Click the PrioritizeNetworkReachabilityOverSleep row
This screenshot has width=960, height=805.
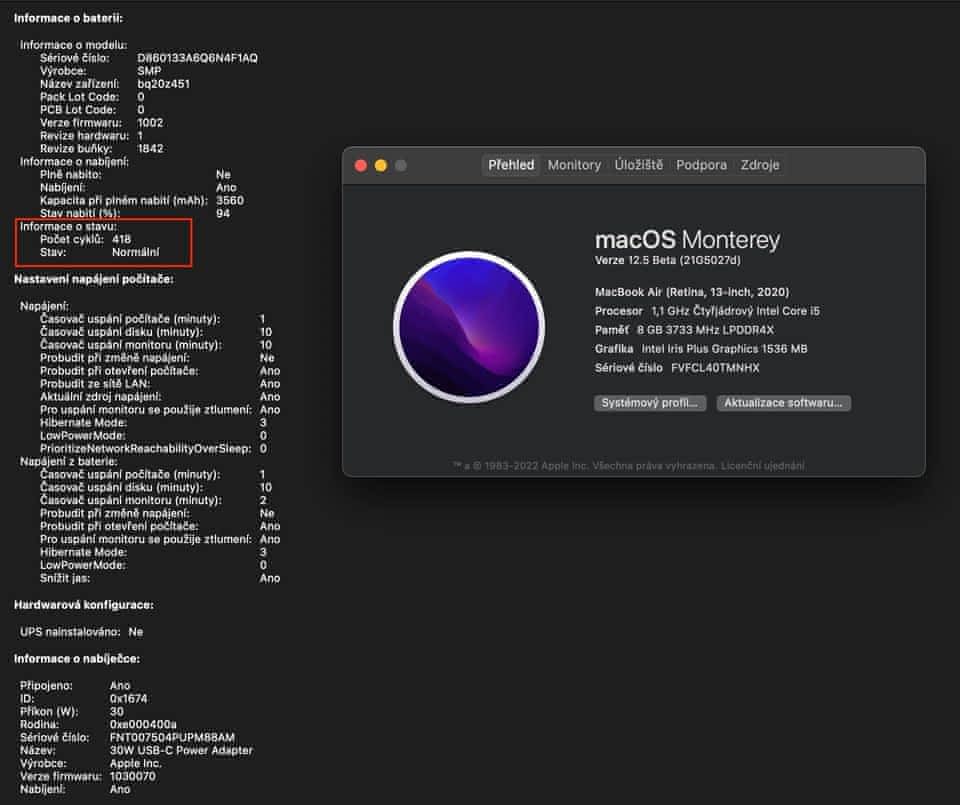point(154,449)
